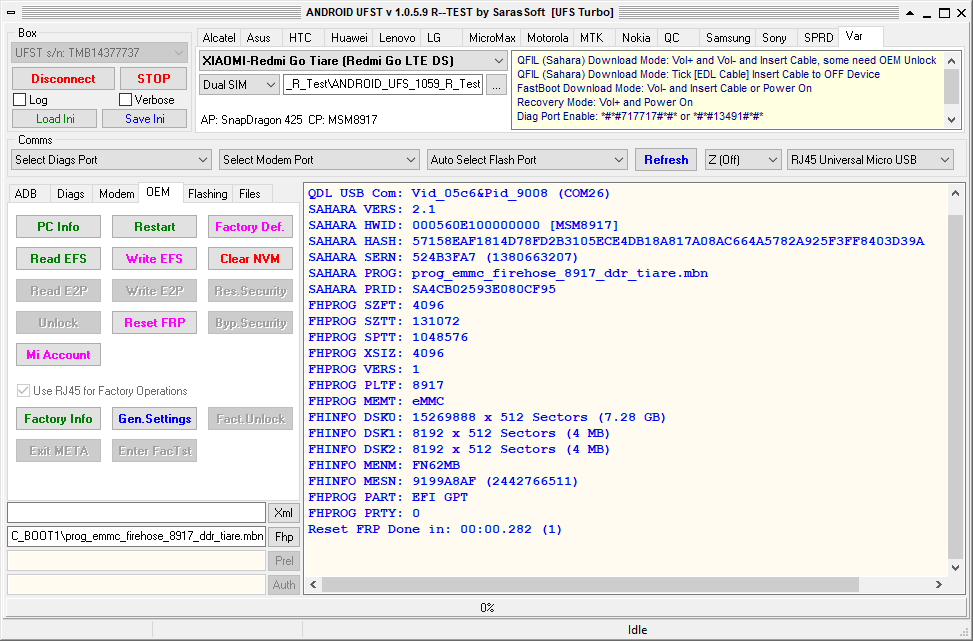Click the Fhp browse button
This screenshot has height=641, width=973.
(284, 537)
